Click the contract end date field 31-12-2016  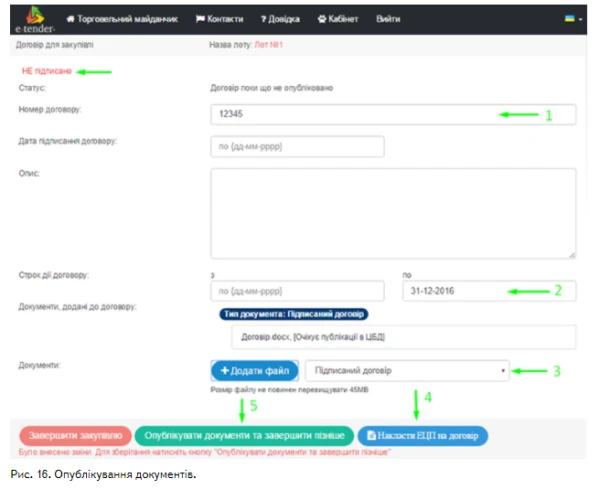[x=489, y=291]
